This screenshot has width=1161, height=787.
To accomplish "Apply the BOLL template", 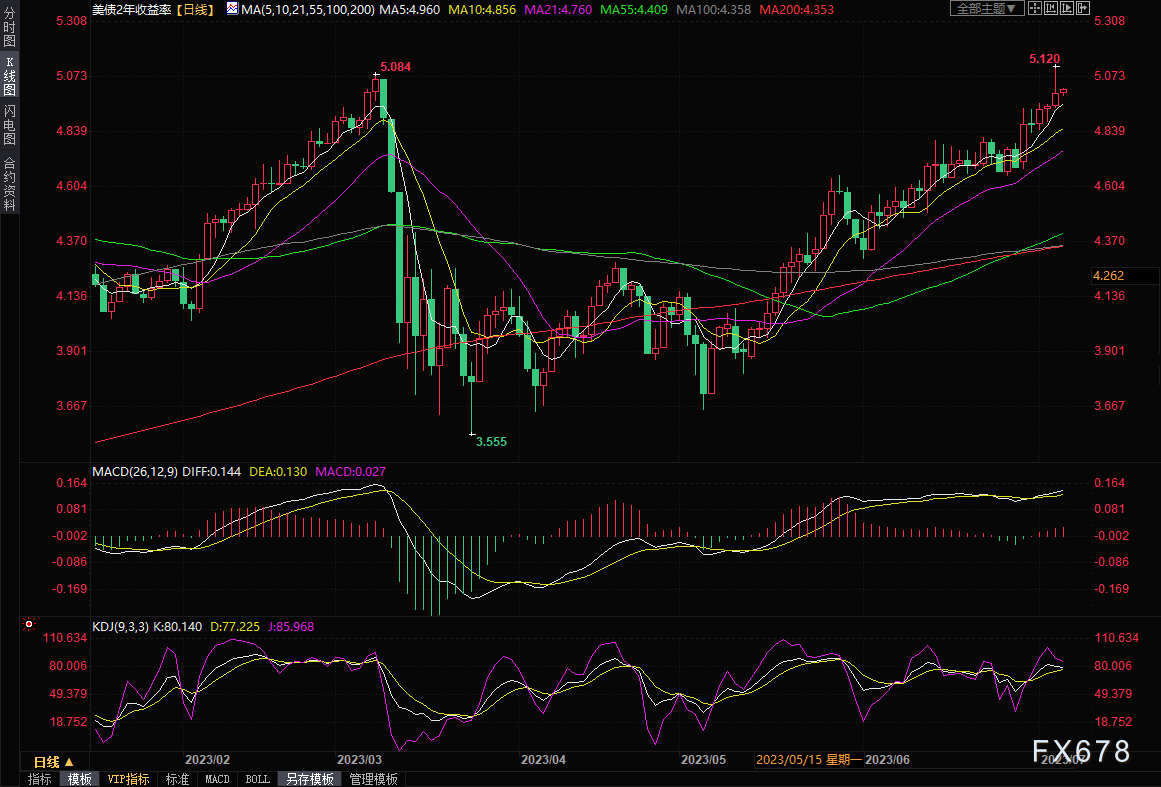I will (257, 779).
